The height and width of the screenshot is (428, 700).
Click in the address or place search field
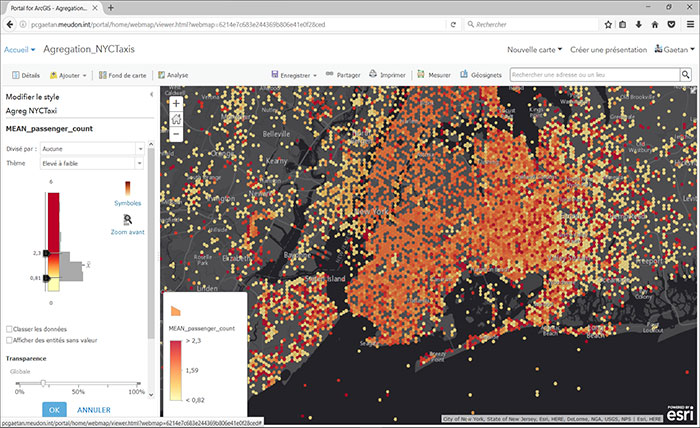tap(595, 75)
